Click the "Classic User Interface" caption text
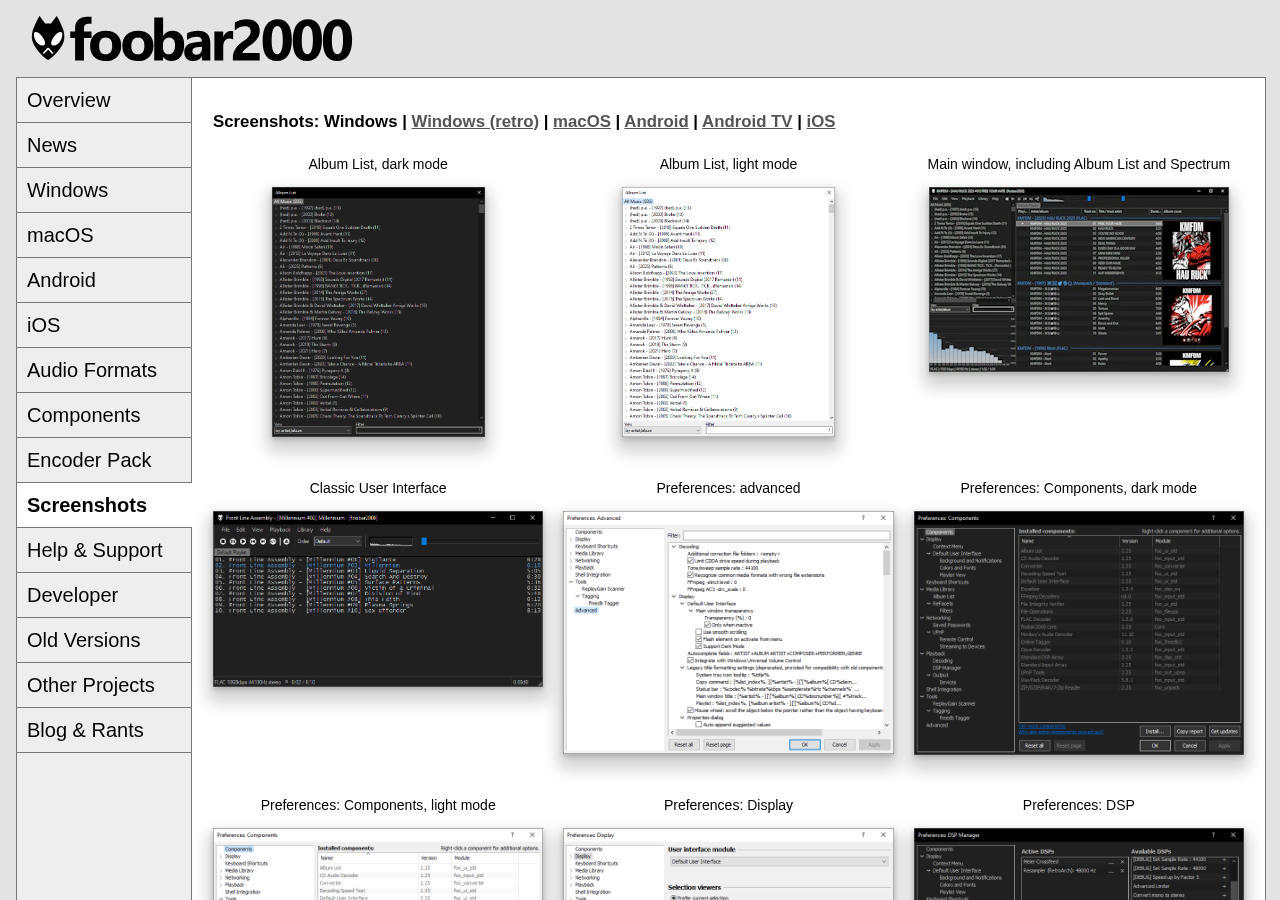 (378, 488)
